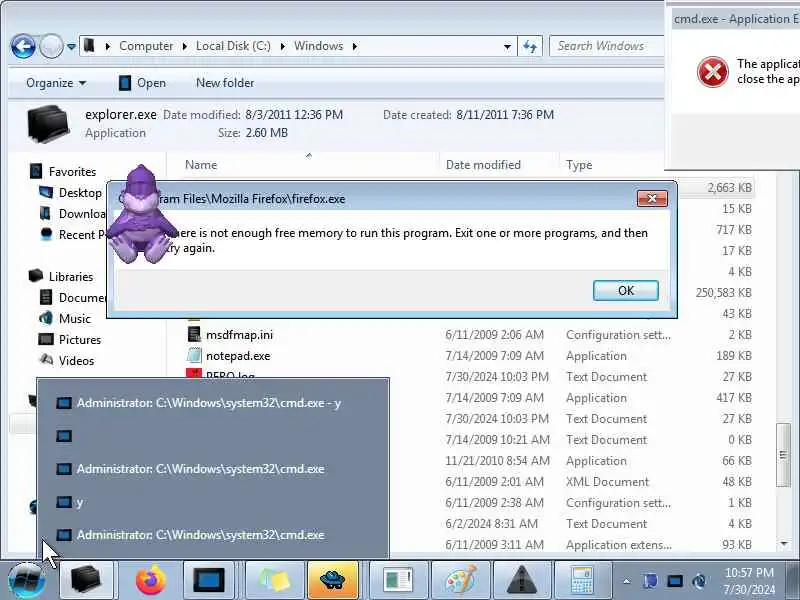
Task: Open Sticky Notes from the taskbar
Action: 273,581
